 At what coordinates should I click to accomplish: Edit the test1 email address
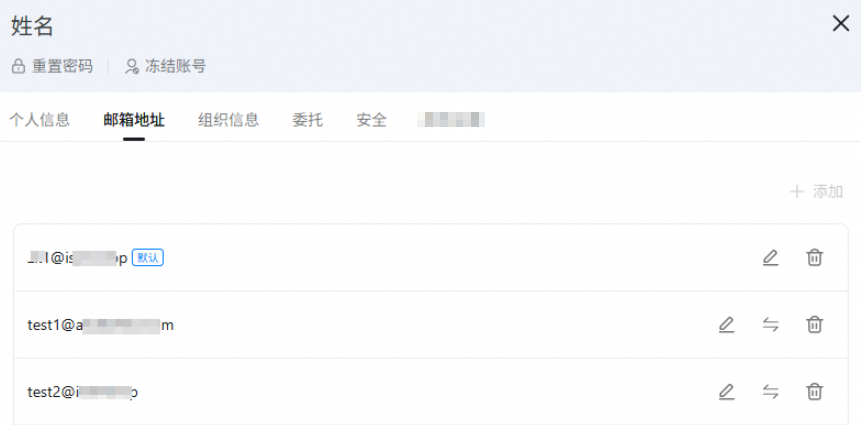pos(726,325)
